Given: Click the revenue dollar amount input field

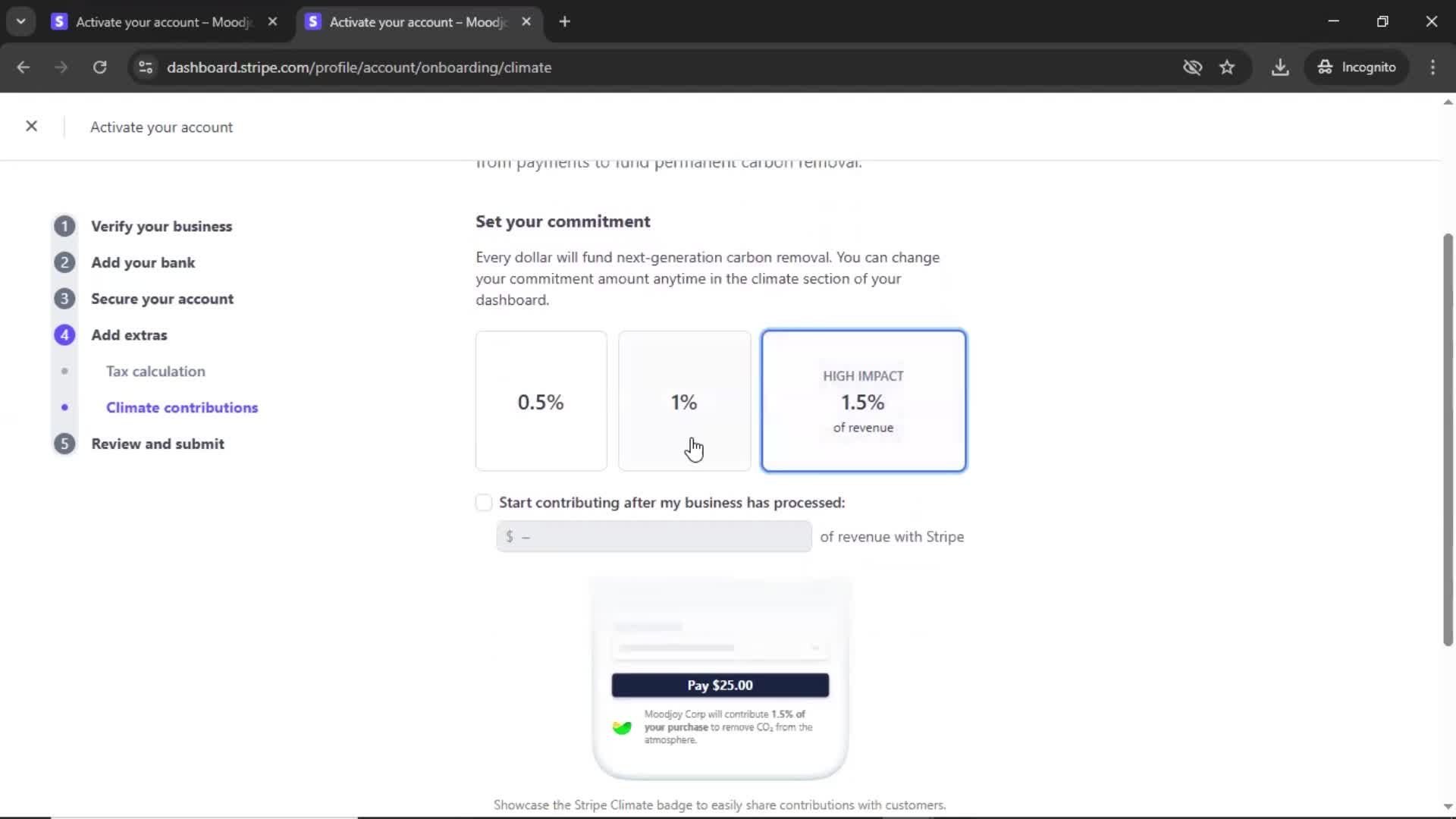Looking at the screenshot, I should coord(654,537).
